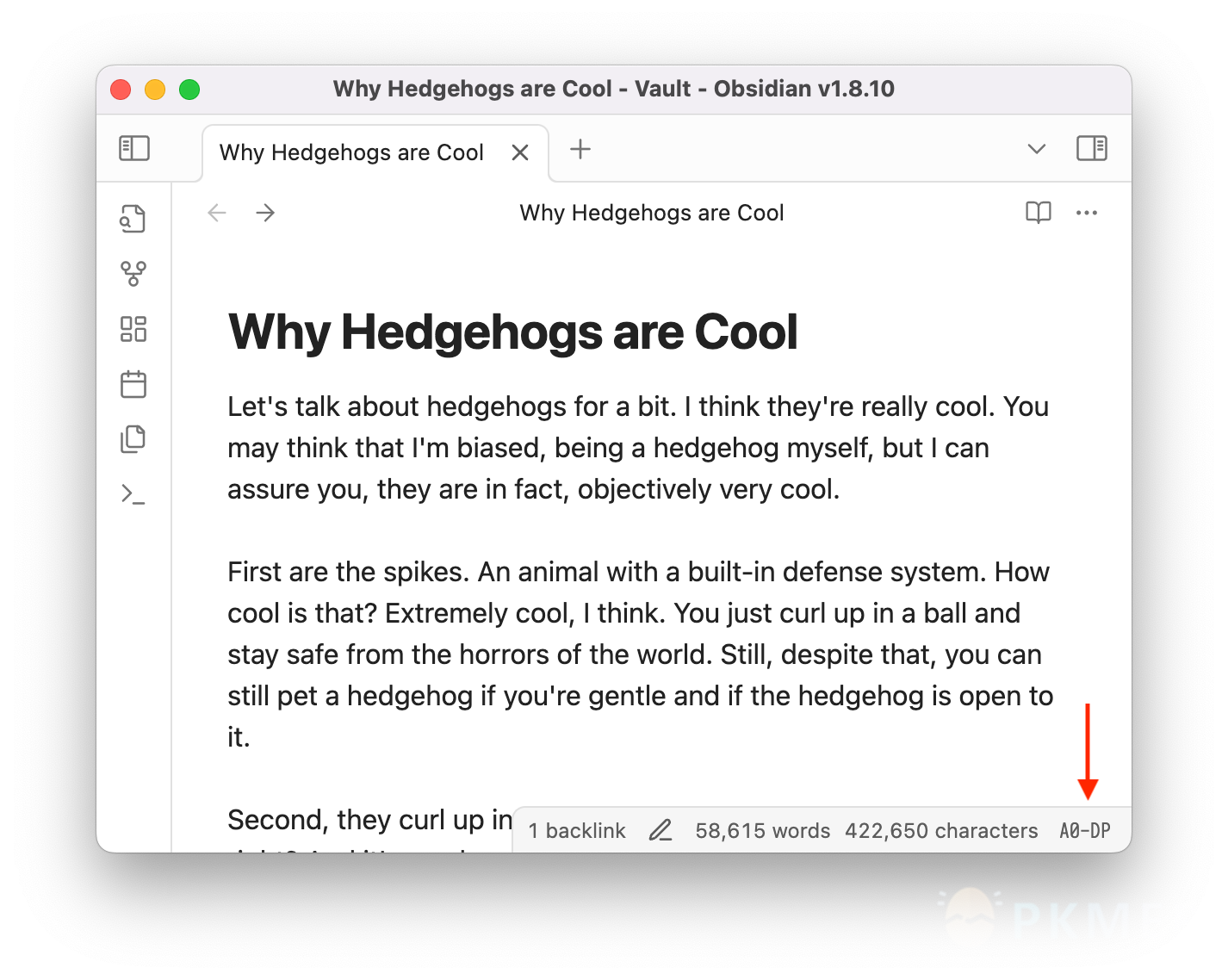Open graph view from the ribbon
This screenshot has height=980, width=1228.
pos(133,274)
